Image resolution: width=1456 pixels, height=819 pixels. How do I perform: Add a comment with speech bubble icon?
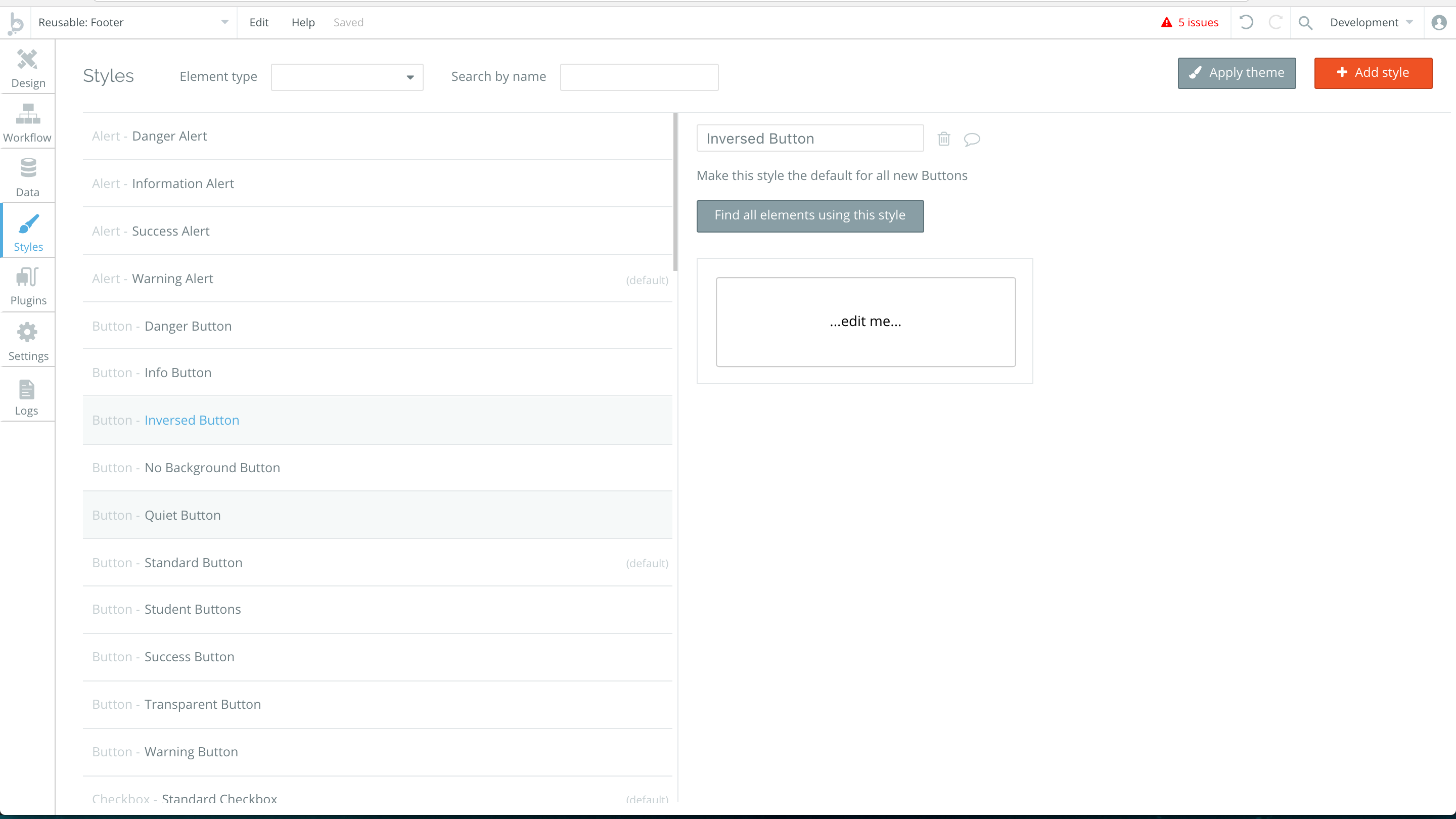pyautogui.click(x=972, y=139)
